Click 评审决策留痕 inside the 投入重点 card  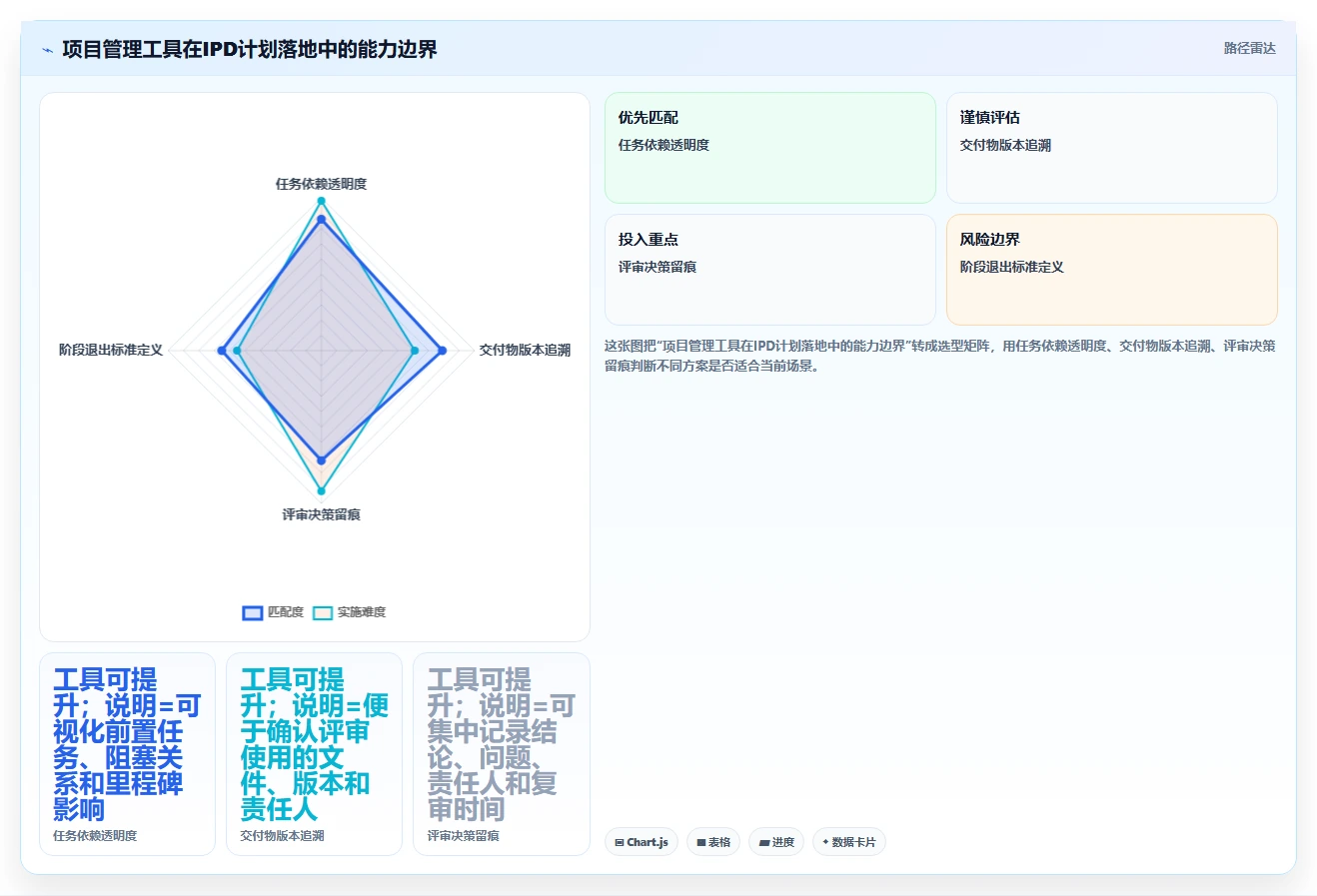point(658,267)
